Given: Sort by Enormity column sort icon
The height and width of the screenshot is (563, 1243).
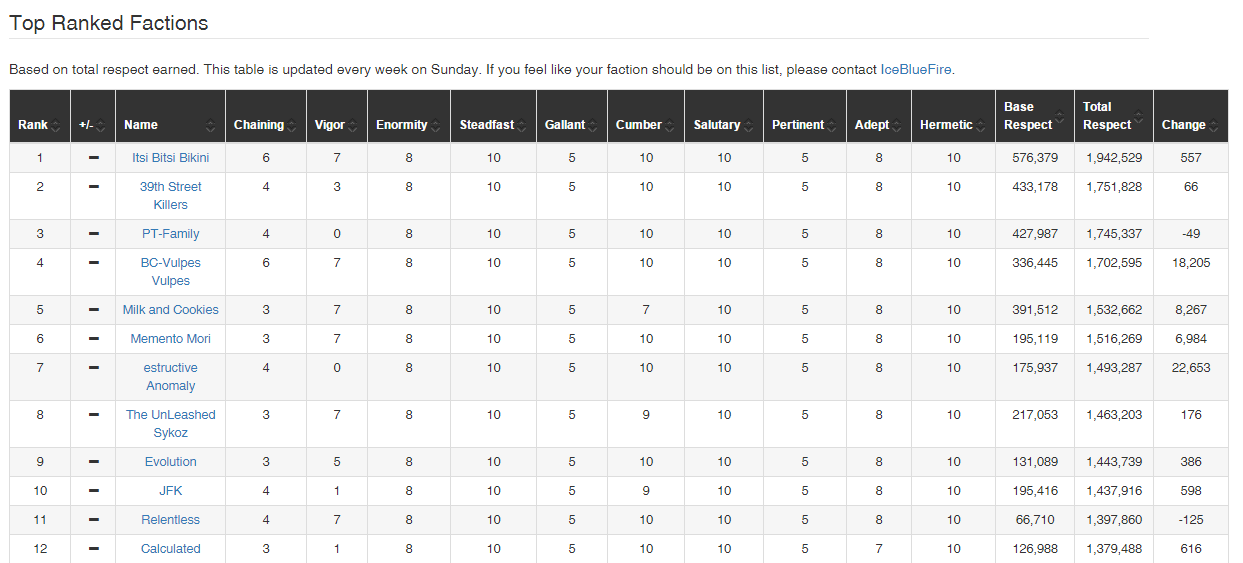Looking at the screenshot, I should 436,126.
